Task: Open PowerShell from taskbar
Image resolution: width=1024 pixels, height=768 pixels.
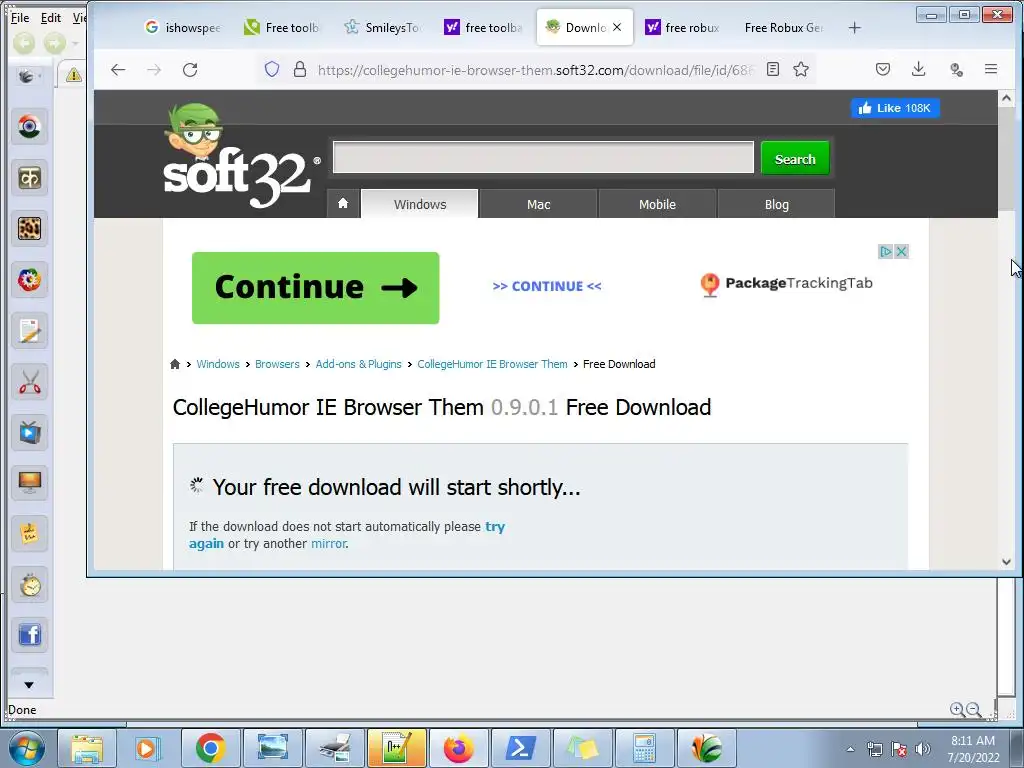Action: 520,748
